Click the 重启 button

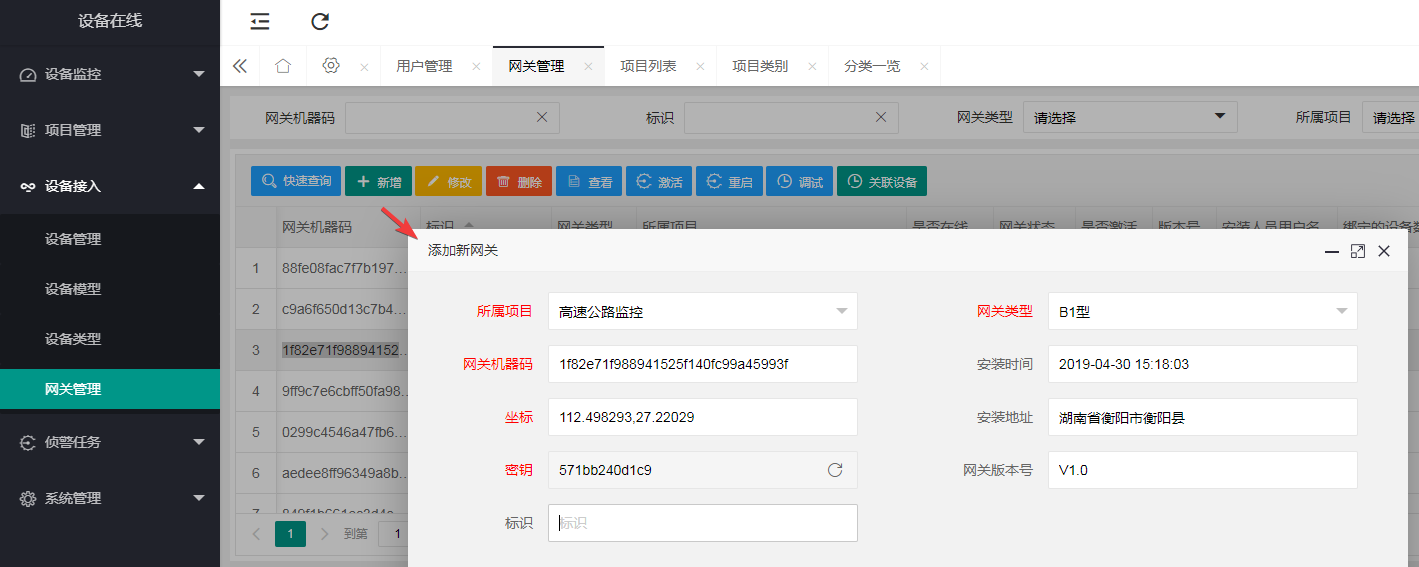(x=729, y=181)
